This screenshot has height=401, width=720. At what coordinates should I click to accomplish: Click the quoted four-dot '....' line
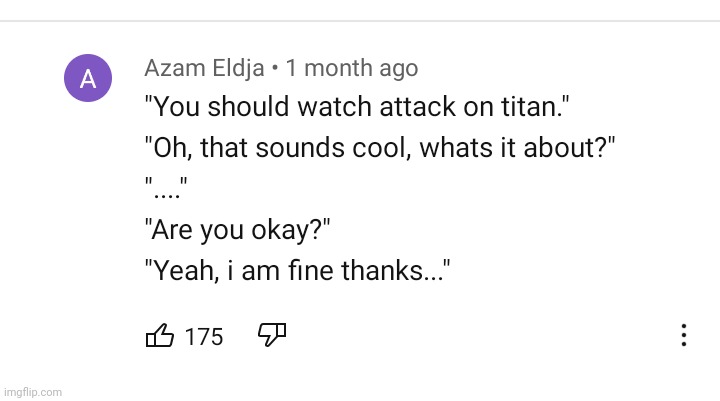[x=166, y=188]
